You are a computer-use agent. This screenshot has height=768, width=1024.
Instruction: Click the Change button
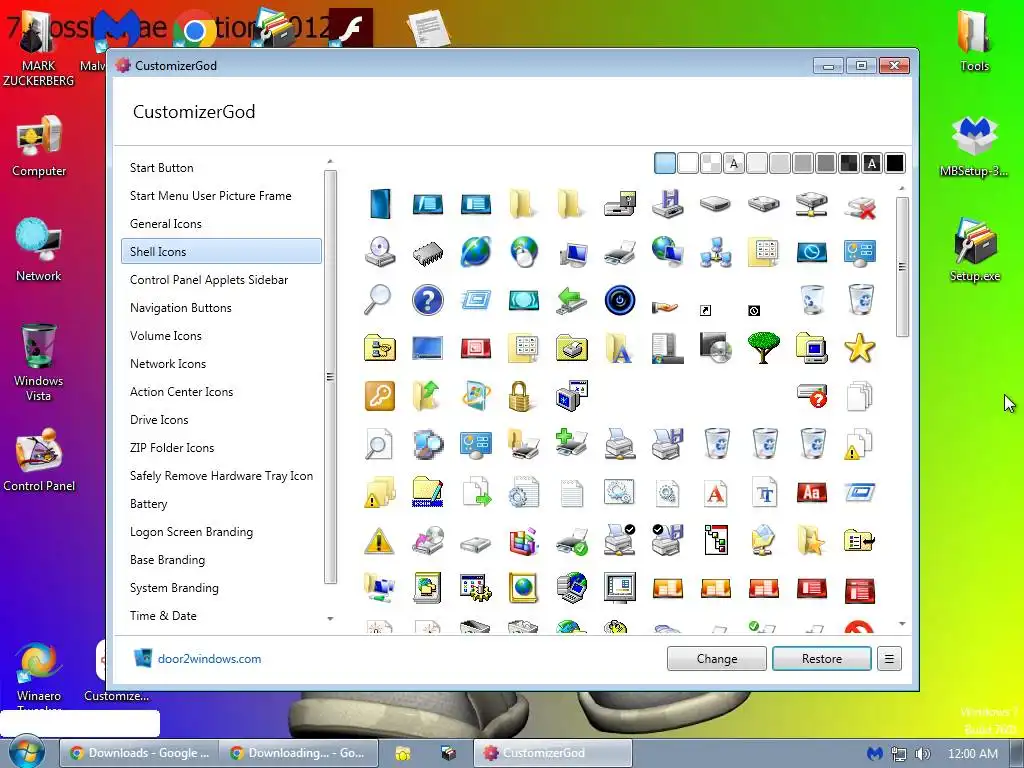[716, 659]
